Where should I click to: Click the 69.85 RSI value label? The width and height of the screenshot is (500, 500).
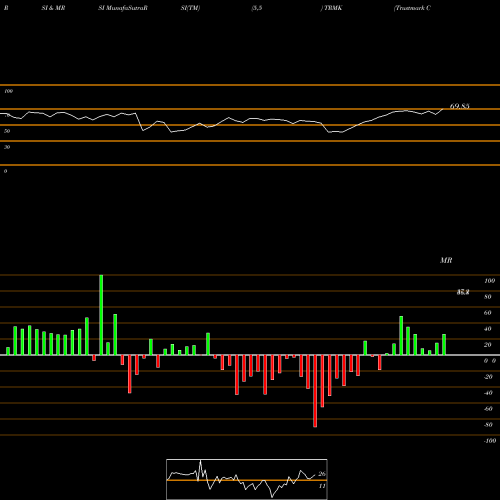[x=459, y=106]
